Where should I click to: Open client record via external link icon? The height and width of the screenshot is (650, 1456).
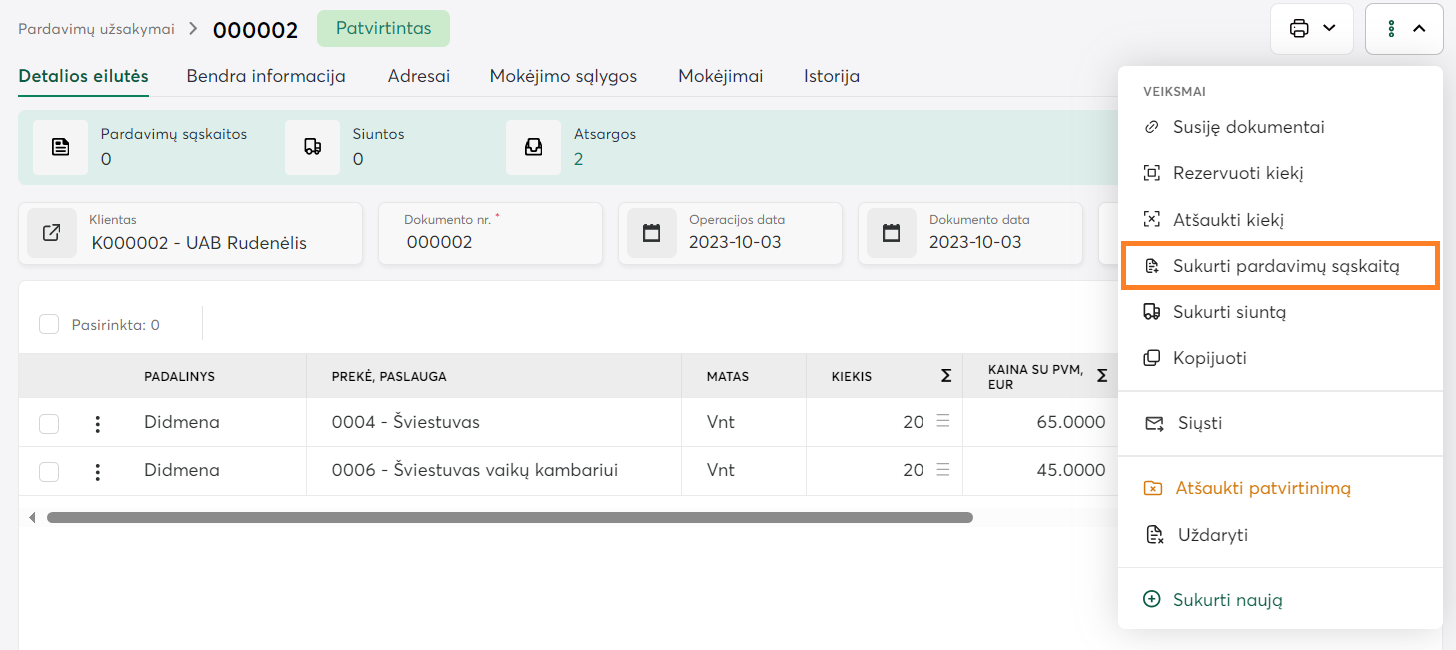pyautogui.click(x=51, y=233)
